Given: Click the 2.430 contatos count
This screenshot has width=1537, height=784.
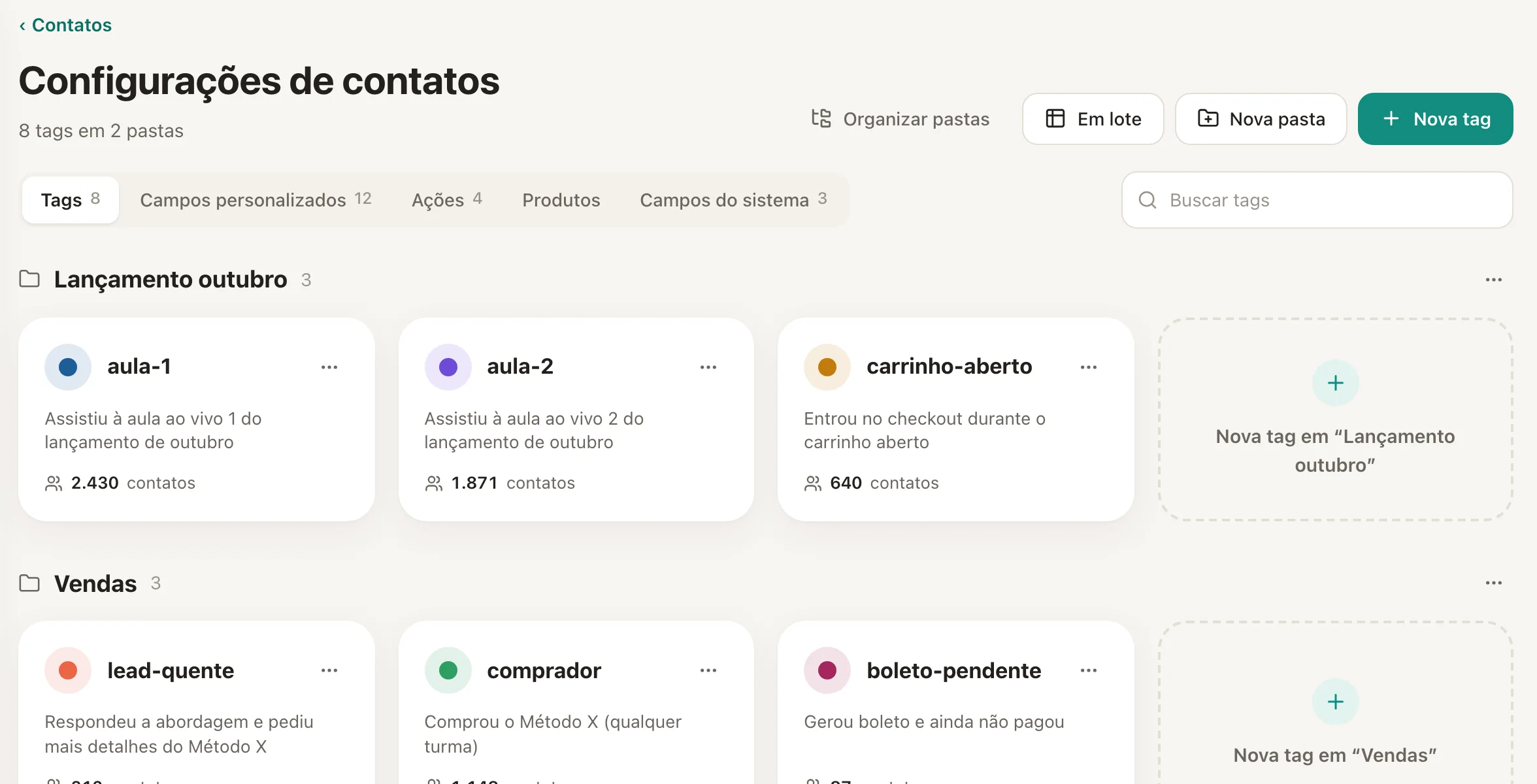Looking at the screenshot, I should coord(120,483).
